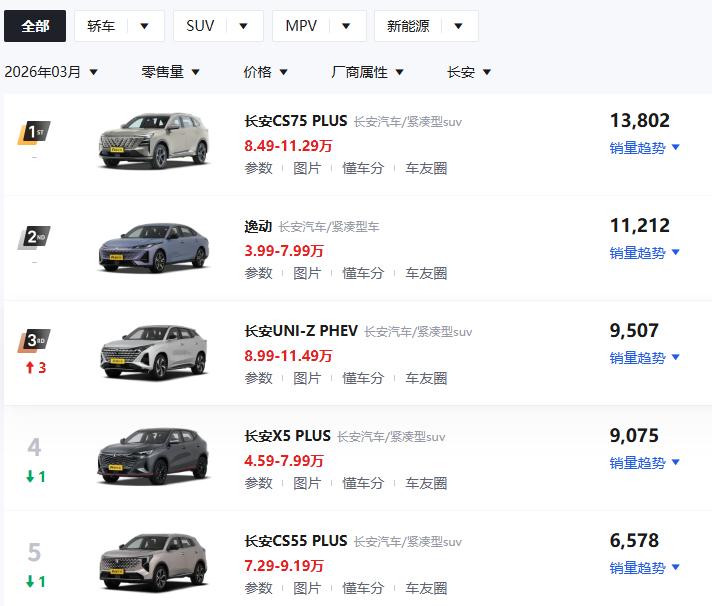Open 参数 link for 长安UNI-Z PHEV
Viewport: 712px width, 606px height.
coord(258,378)
